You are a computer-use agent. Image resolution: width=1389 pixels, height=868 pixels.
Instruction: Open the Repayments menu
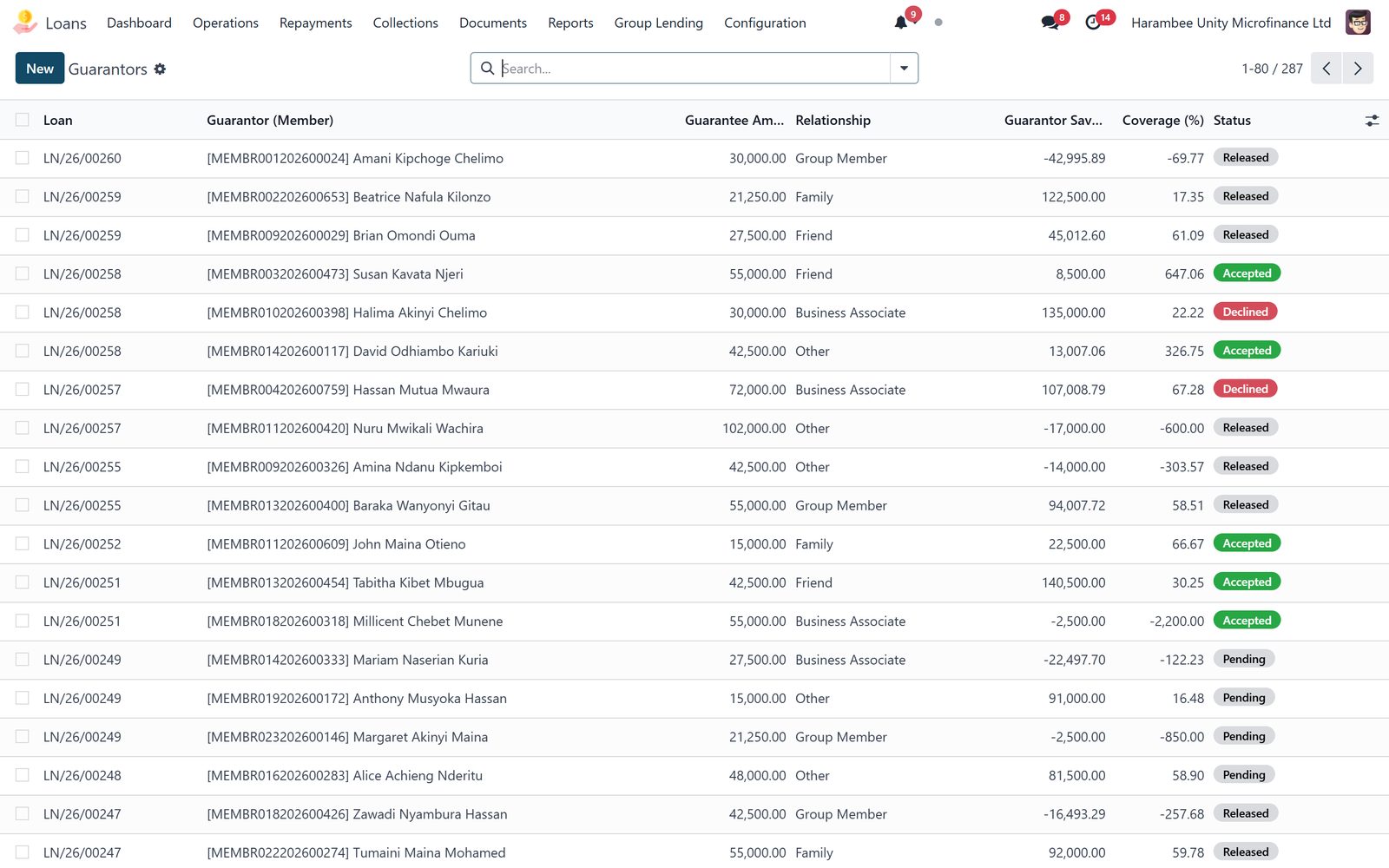(x=315, y=23)
